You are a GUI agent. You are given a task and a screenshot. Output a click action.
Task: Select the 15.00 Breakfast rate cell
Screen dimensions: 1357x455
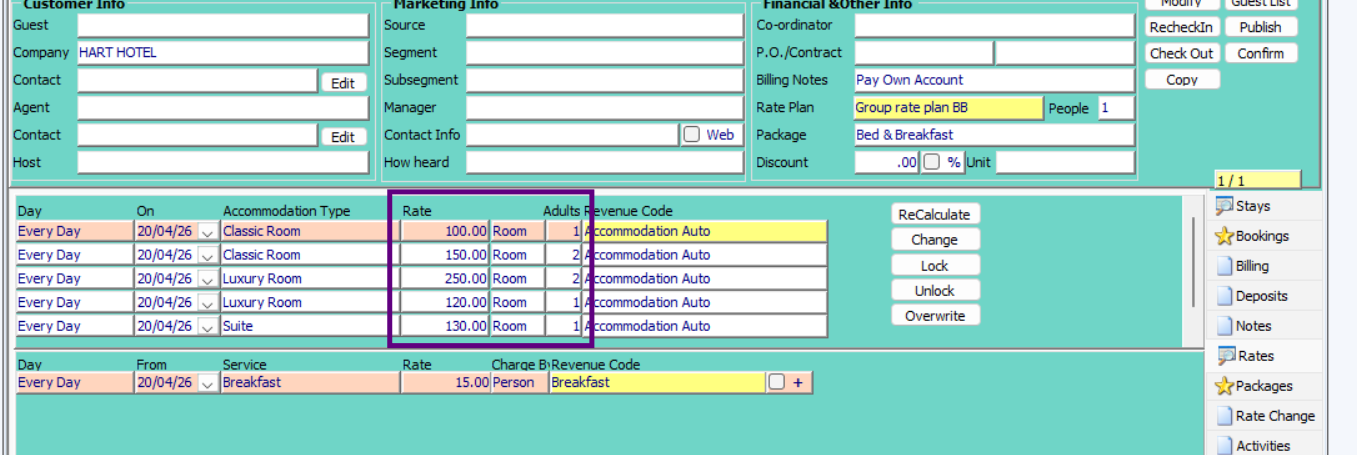(445, 382)
